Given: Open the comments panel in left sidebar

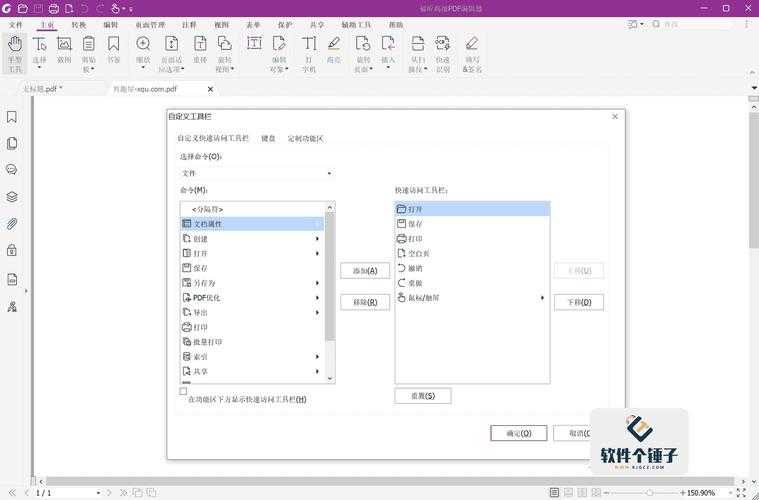Looking at the screenshot, I should click(12, 170).
